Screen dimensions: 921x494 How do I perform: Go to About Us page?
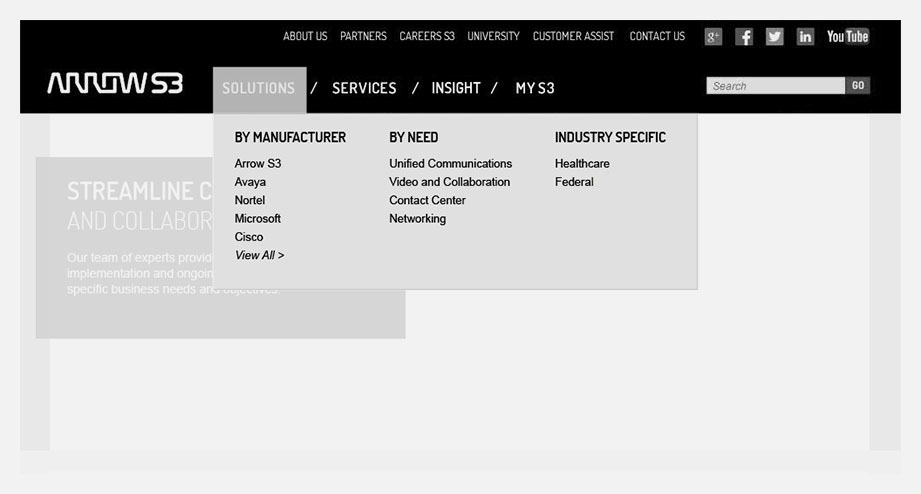tap(305, 36)
